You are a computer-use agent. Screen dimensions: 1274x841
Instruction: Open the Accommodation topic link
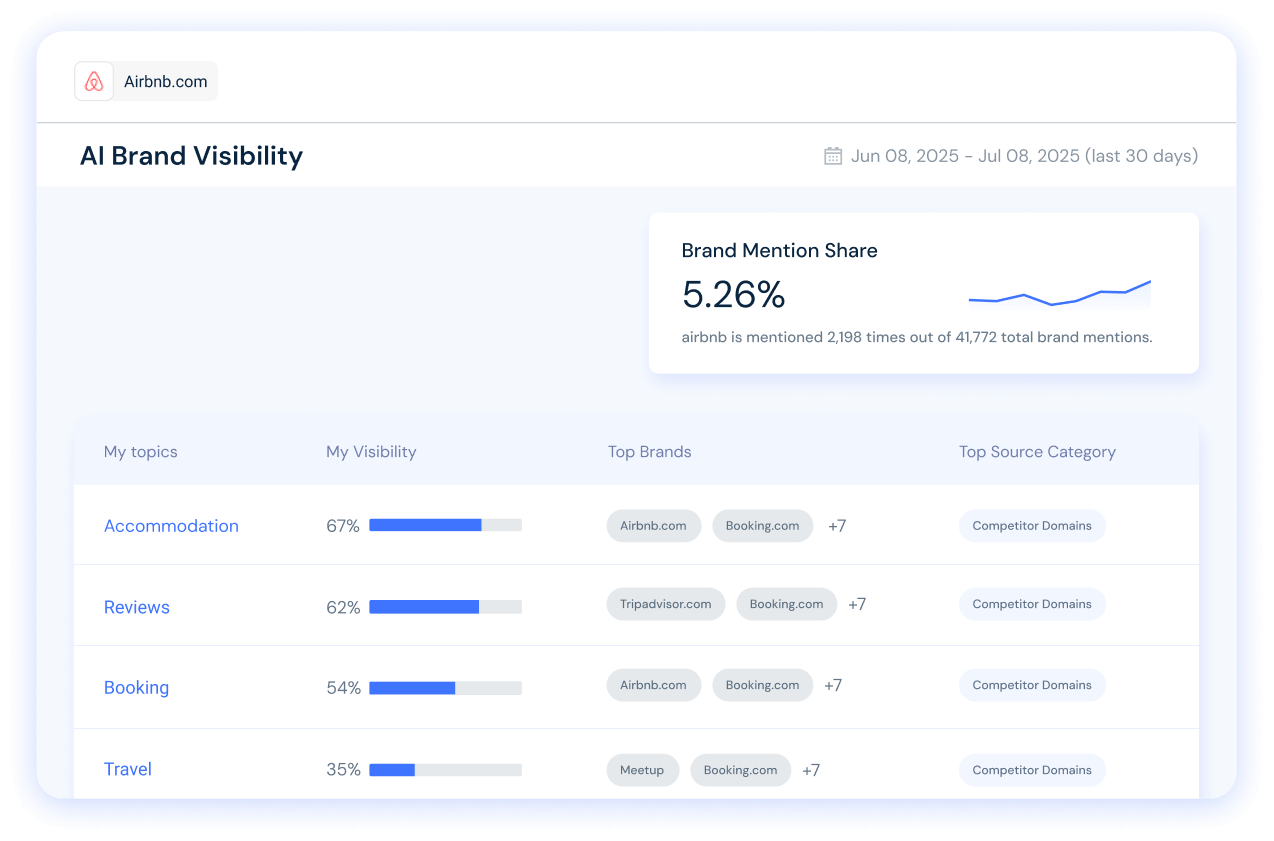pos(171,526)
